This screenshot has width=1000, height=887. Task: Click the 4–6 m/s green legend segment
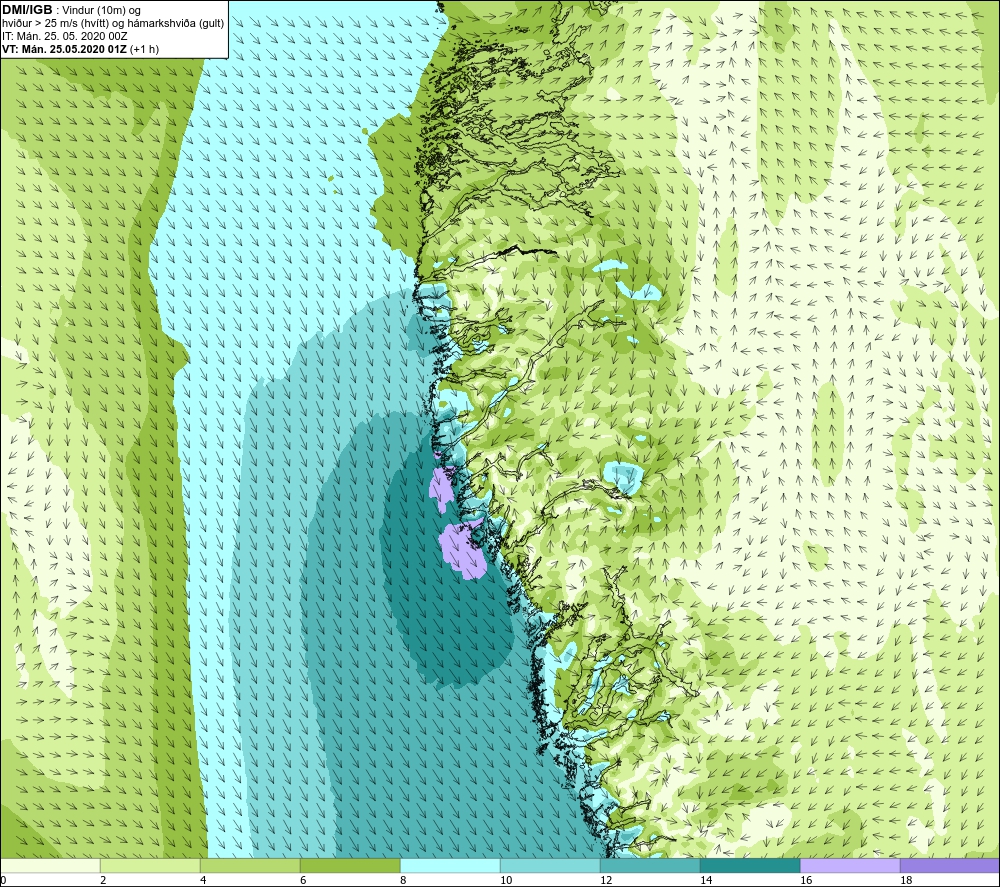pos(250,865)
